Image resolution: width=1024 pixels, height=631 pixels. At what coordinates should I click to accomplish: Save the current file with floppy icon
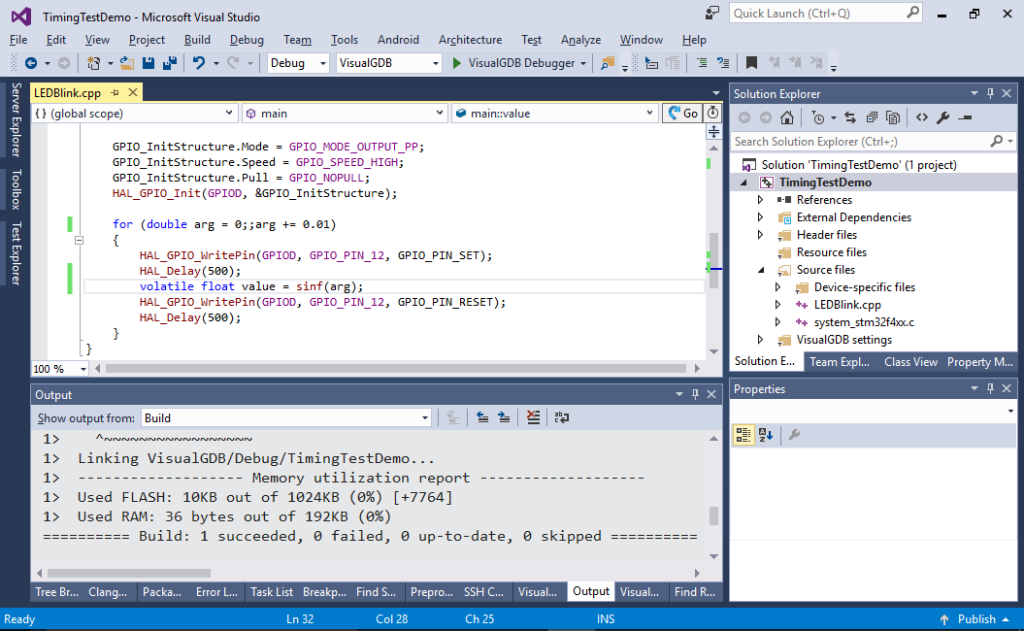click(x=148, y=63)
